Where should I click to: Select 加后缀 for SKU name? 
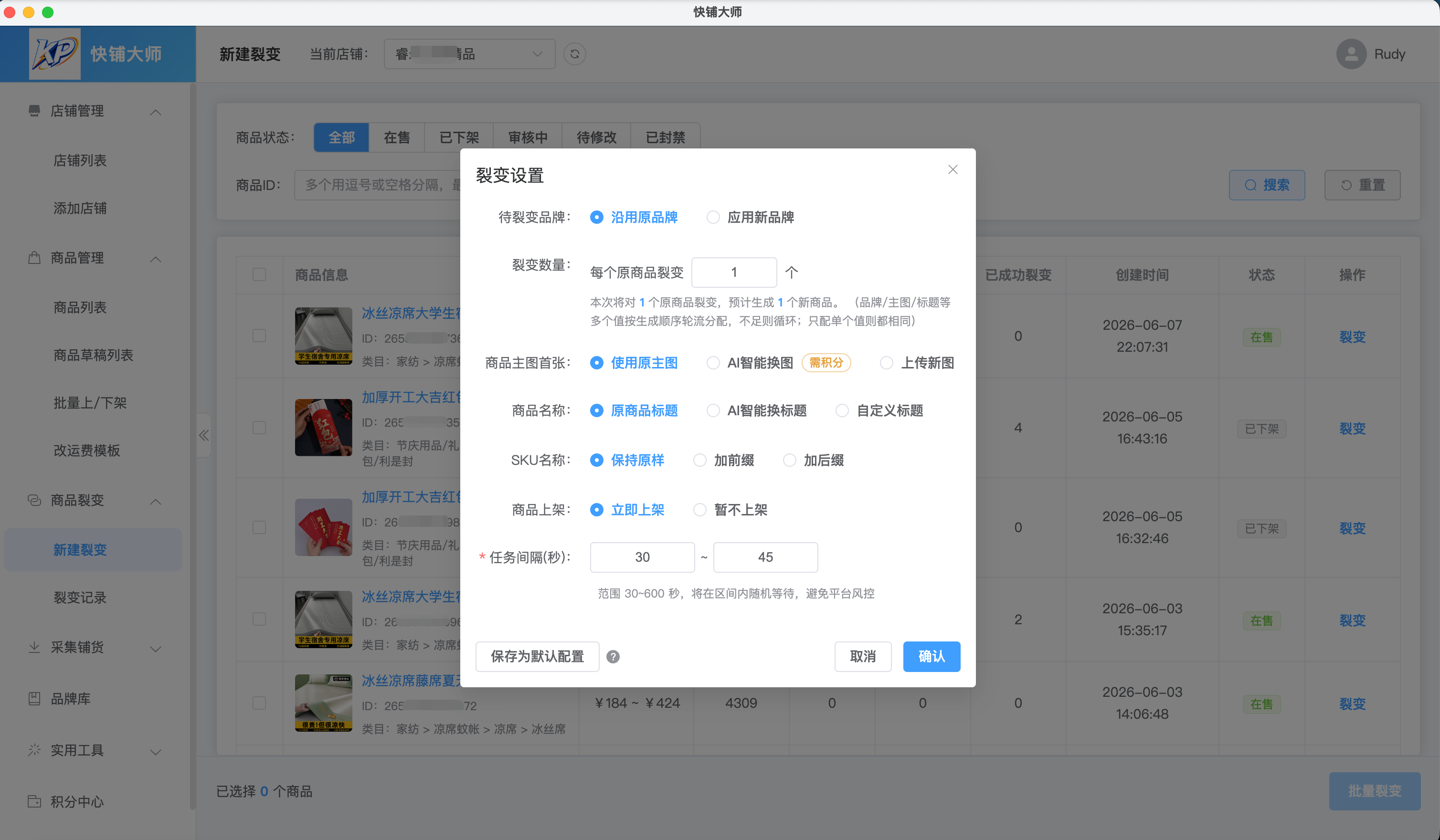tap(813, 460)
